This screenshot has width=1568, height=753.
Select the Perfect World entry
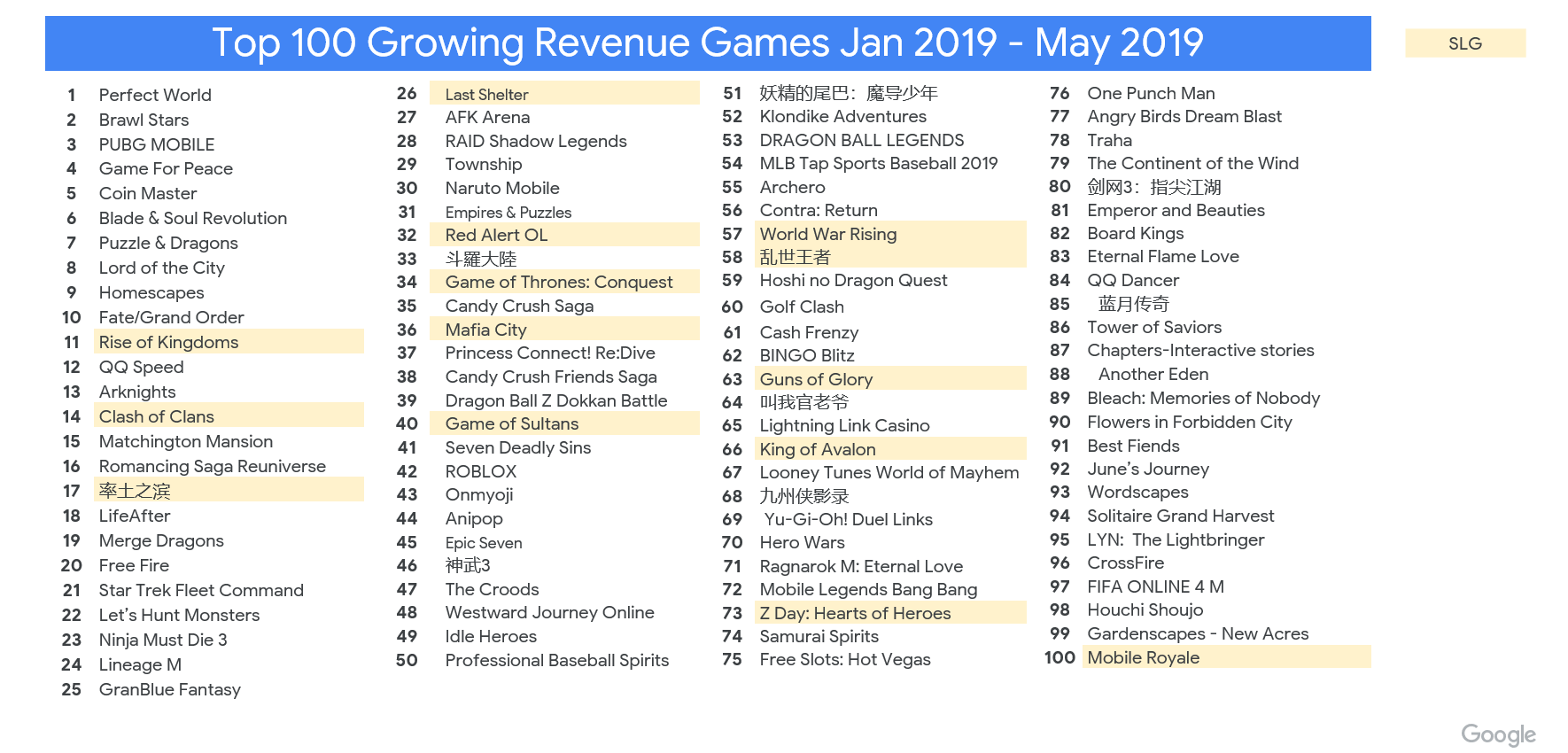click(155, 95)
